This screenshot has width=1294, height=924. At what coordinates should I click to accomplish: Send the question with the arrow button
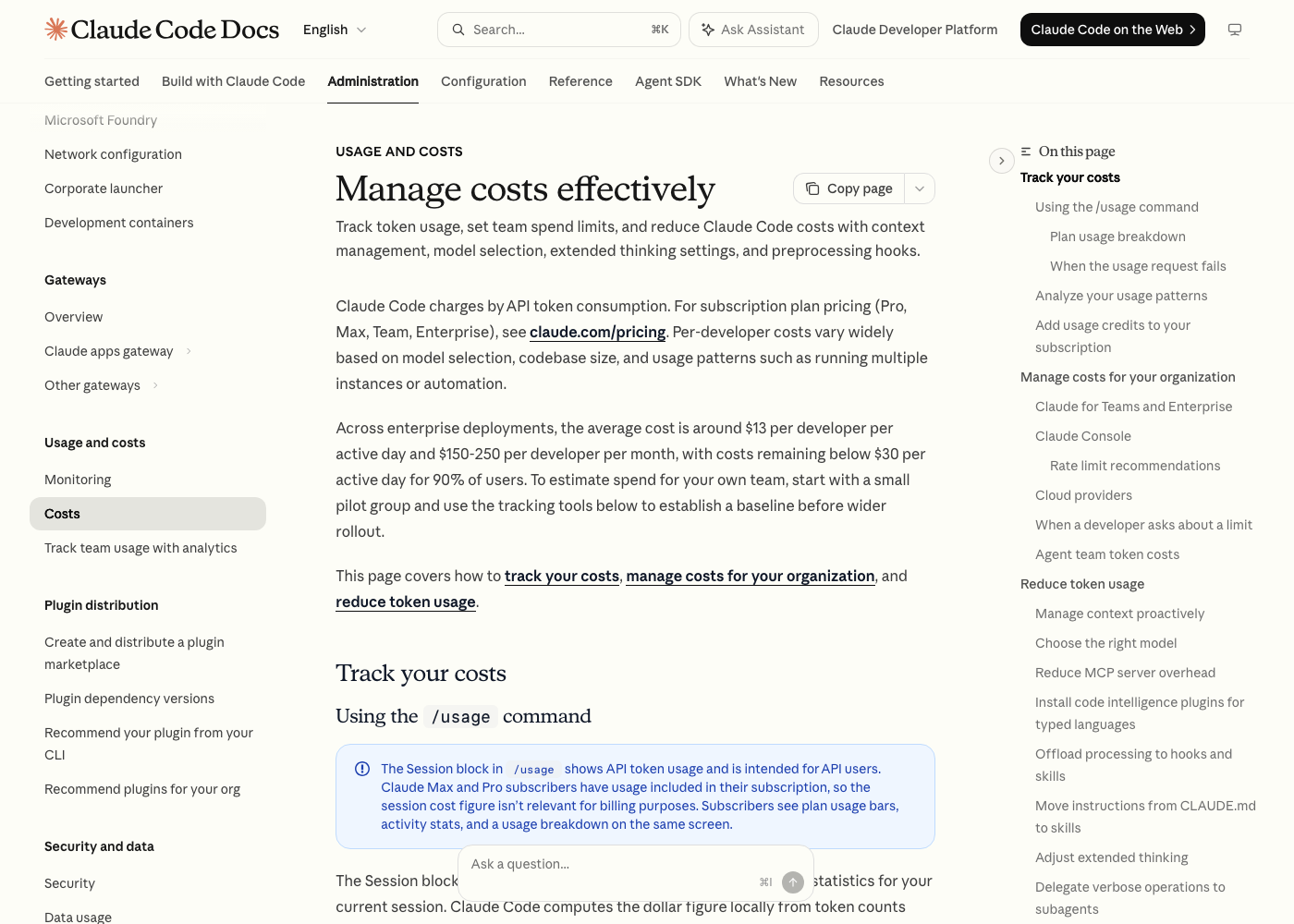coord(793,882)
